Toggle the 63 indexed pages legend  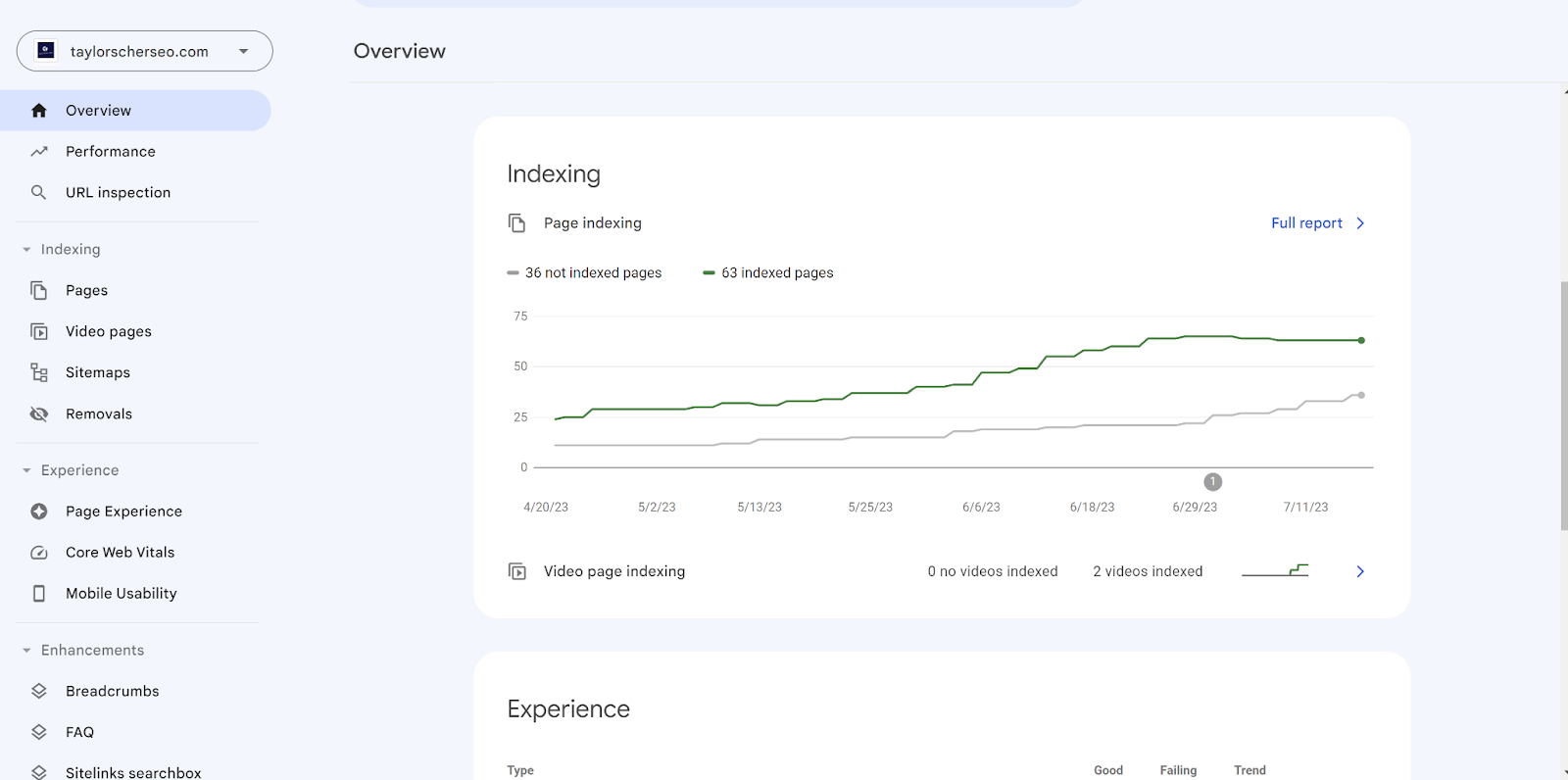point(768,273)
